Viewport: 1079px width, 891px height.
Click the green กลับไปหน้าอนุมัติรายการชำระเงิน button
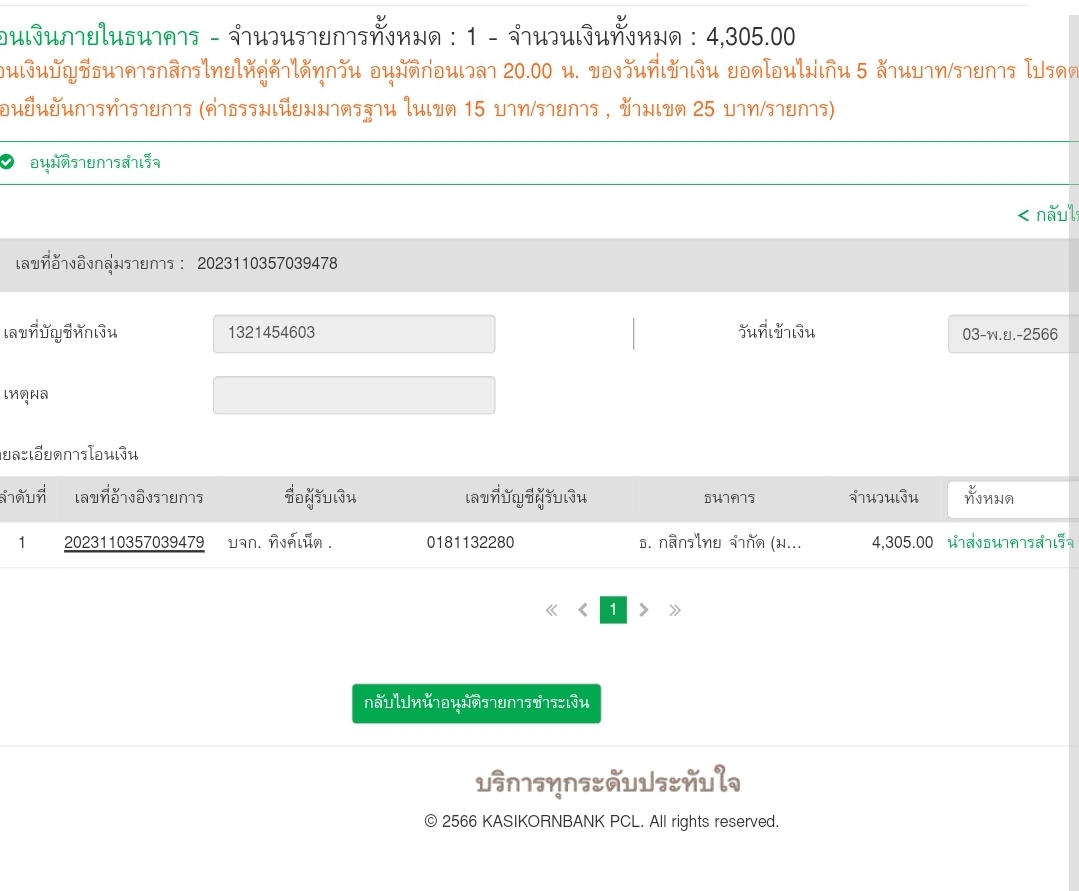point(476,703)
